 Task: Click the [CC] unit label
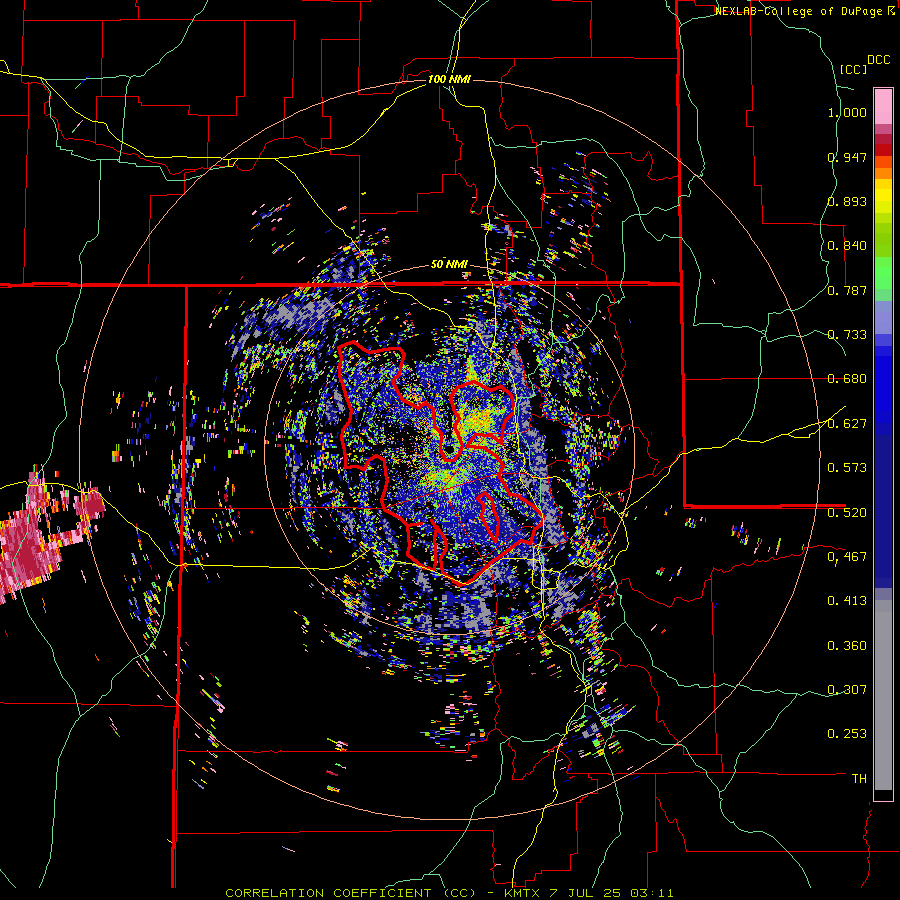click(854, 69)
